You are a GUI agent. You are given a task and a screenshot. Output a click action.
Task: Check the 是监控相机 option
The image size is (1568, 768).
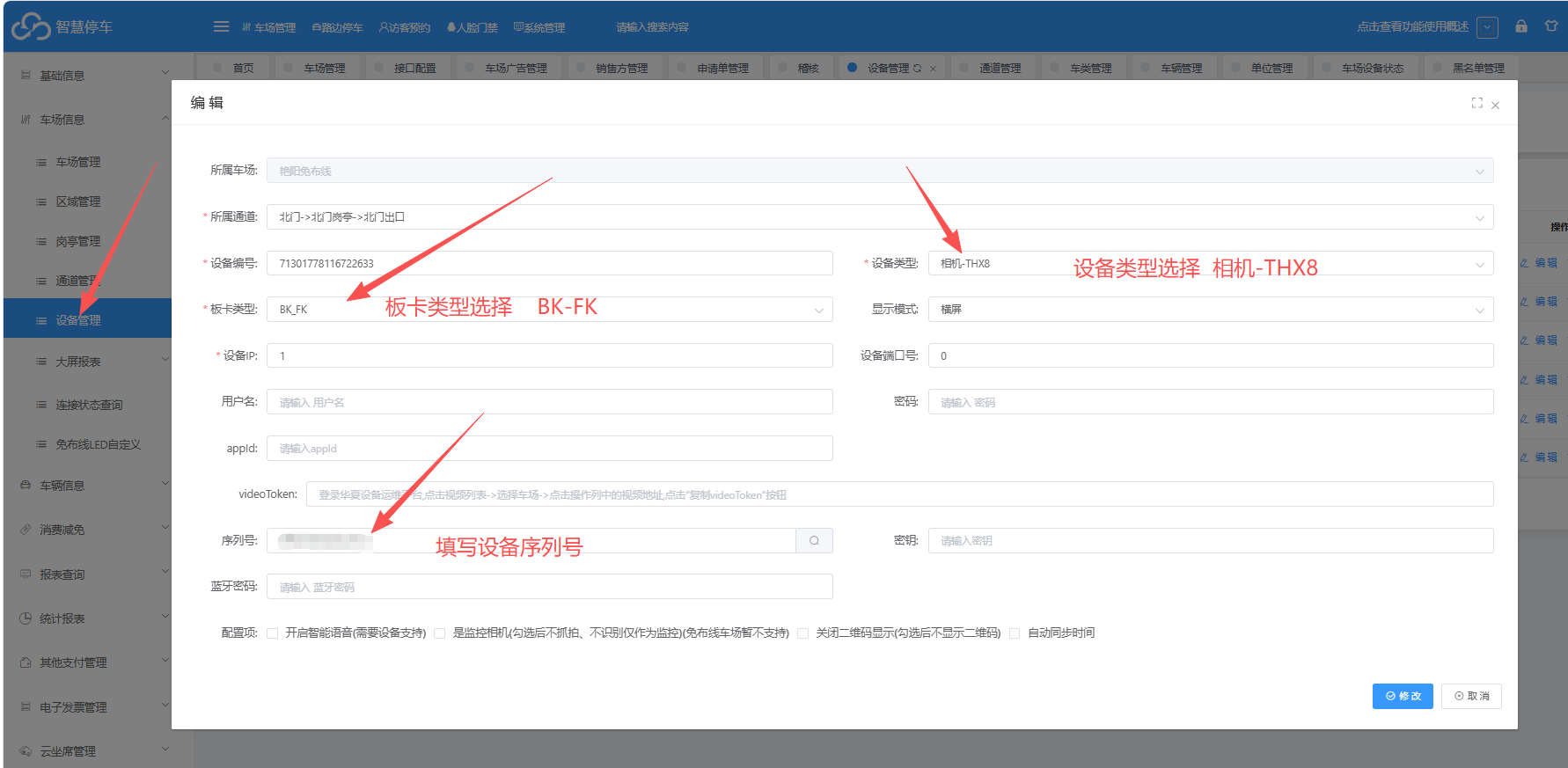coord(439,633)
